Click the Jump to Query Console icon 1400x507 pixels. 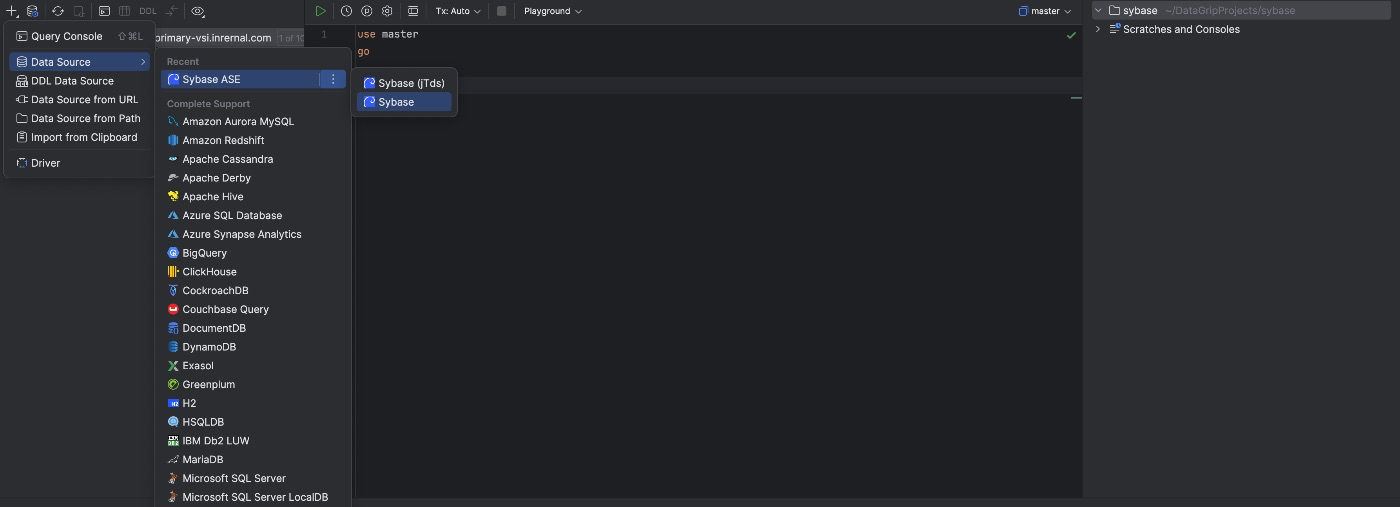pos(104,11)
